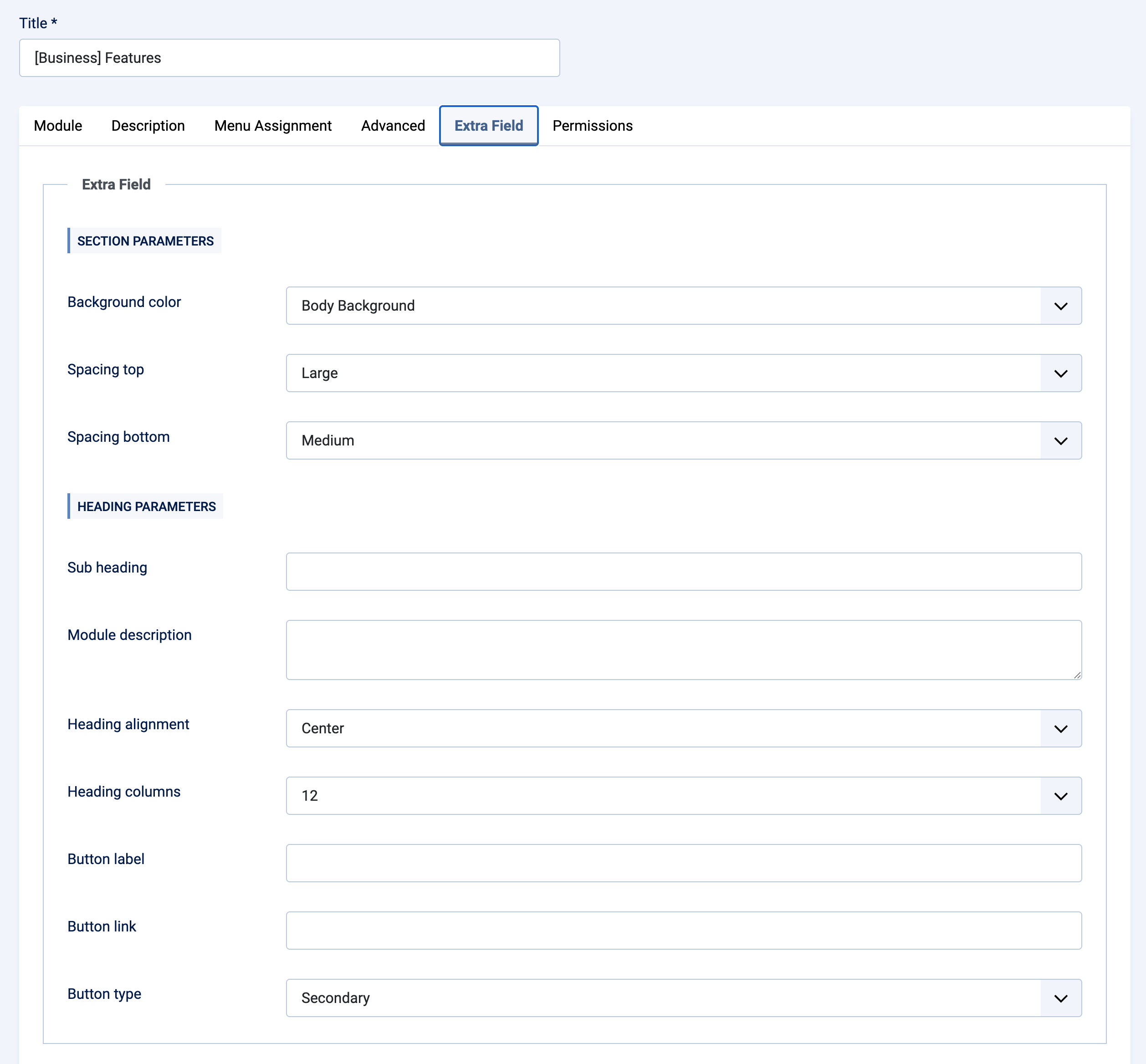Open the Permissions tab
The width and height of the screenshot is (1146, 1064).
pos(592,126)
